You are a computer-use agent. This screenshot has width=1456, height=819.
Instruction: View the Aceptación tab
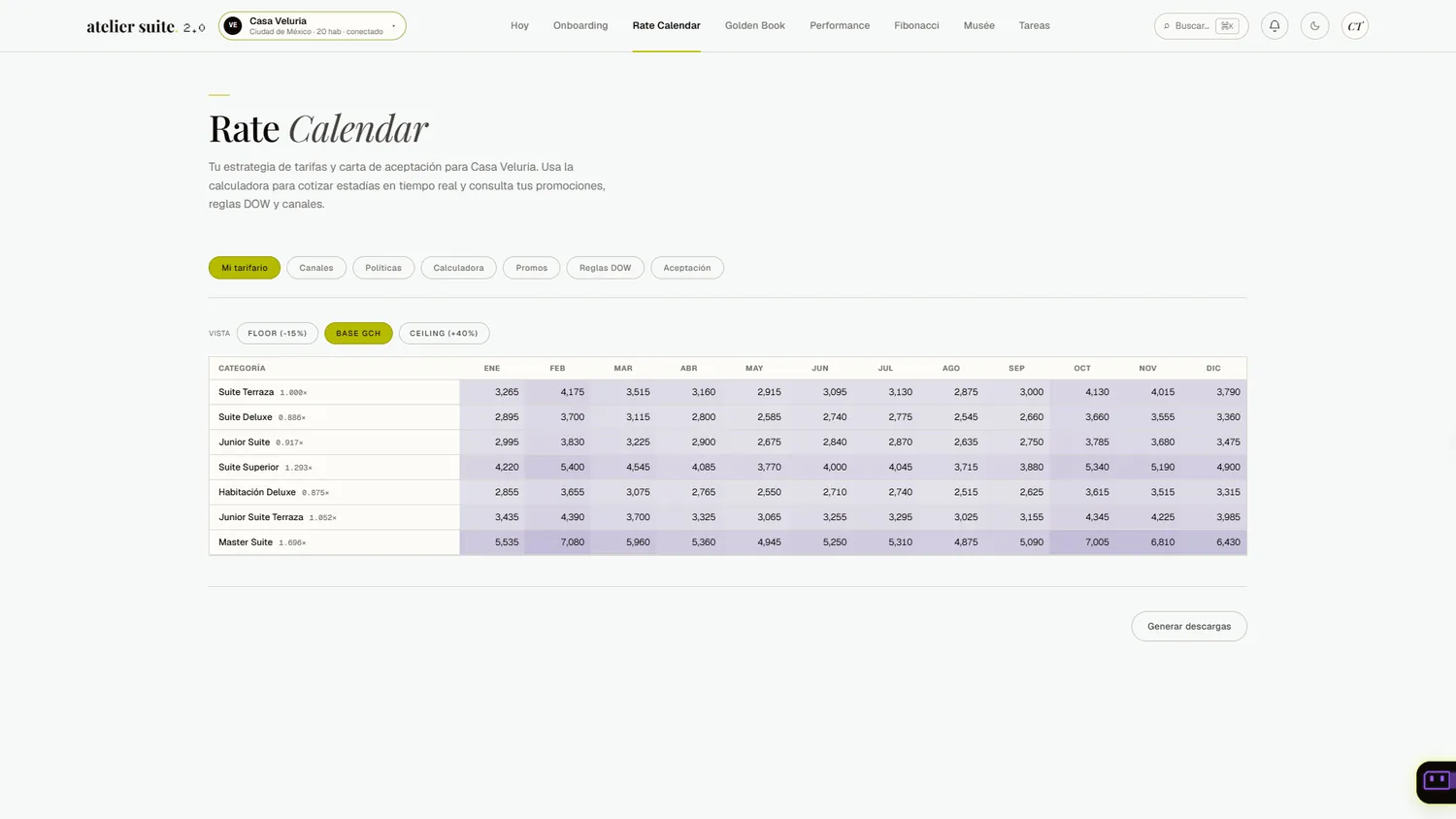687,268
